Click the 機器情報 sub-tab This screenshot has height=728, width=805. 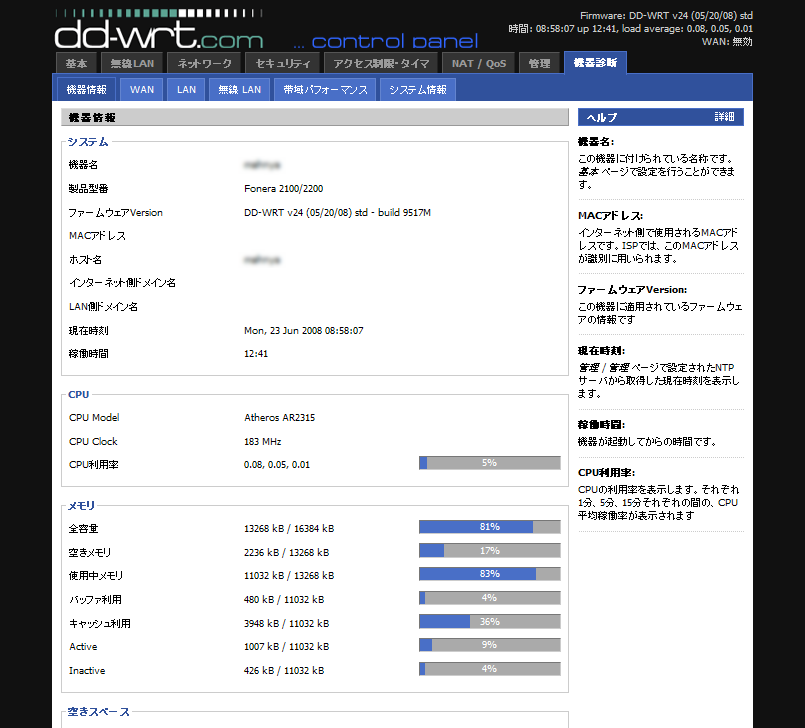pyautogui.click(x=87, y=90)
